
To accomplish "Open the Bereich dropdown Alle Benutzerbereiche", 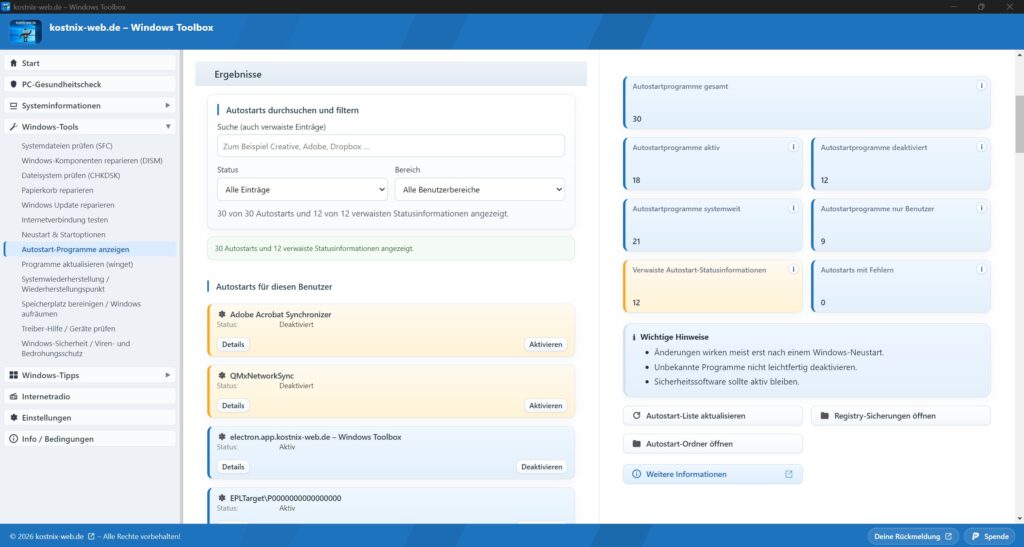I will tap(479, 189).
